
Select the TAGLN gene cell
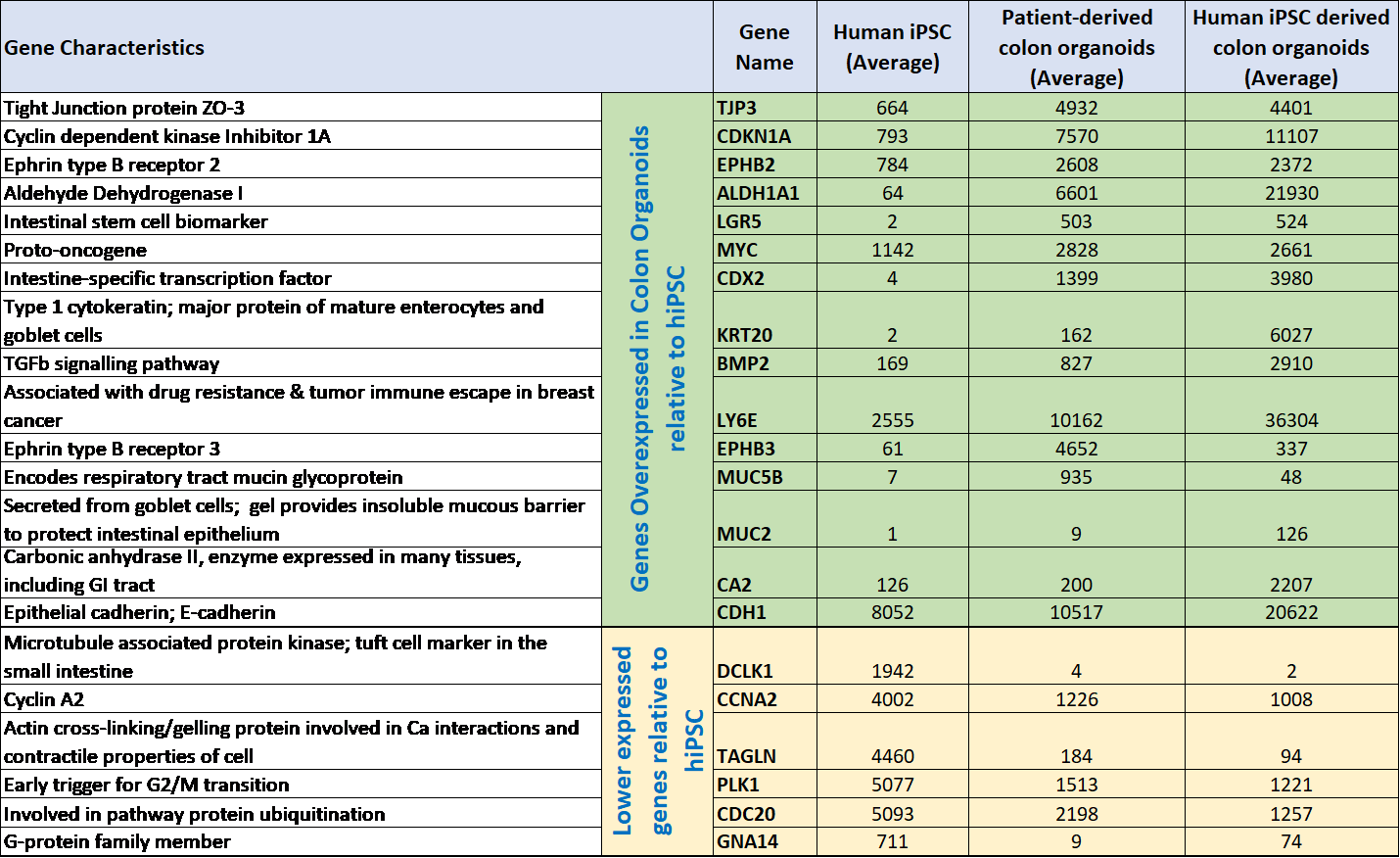click(764, 756)
